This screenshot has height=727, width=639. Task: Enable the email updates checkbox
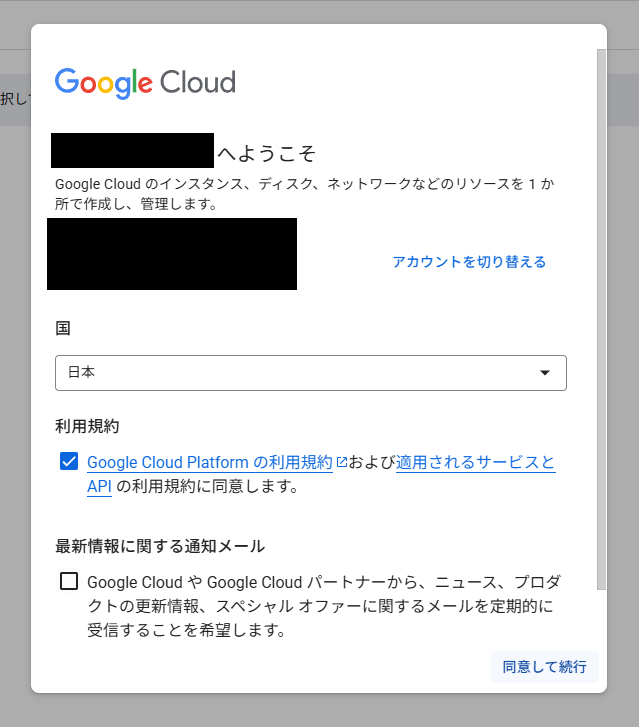(x=69, y=581)
